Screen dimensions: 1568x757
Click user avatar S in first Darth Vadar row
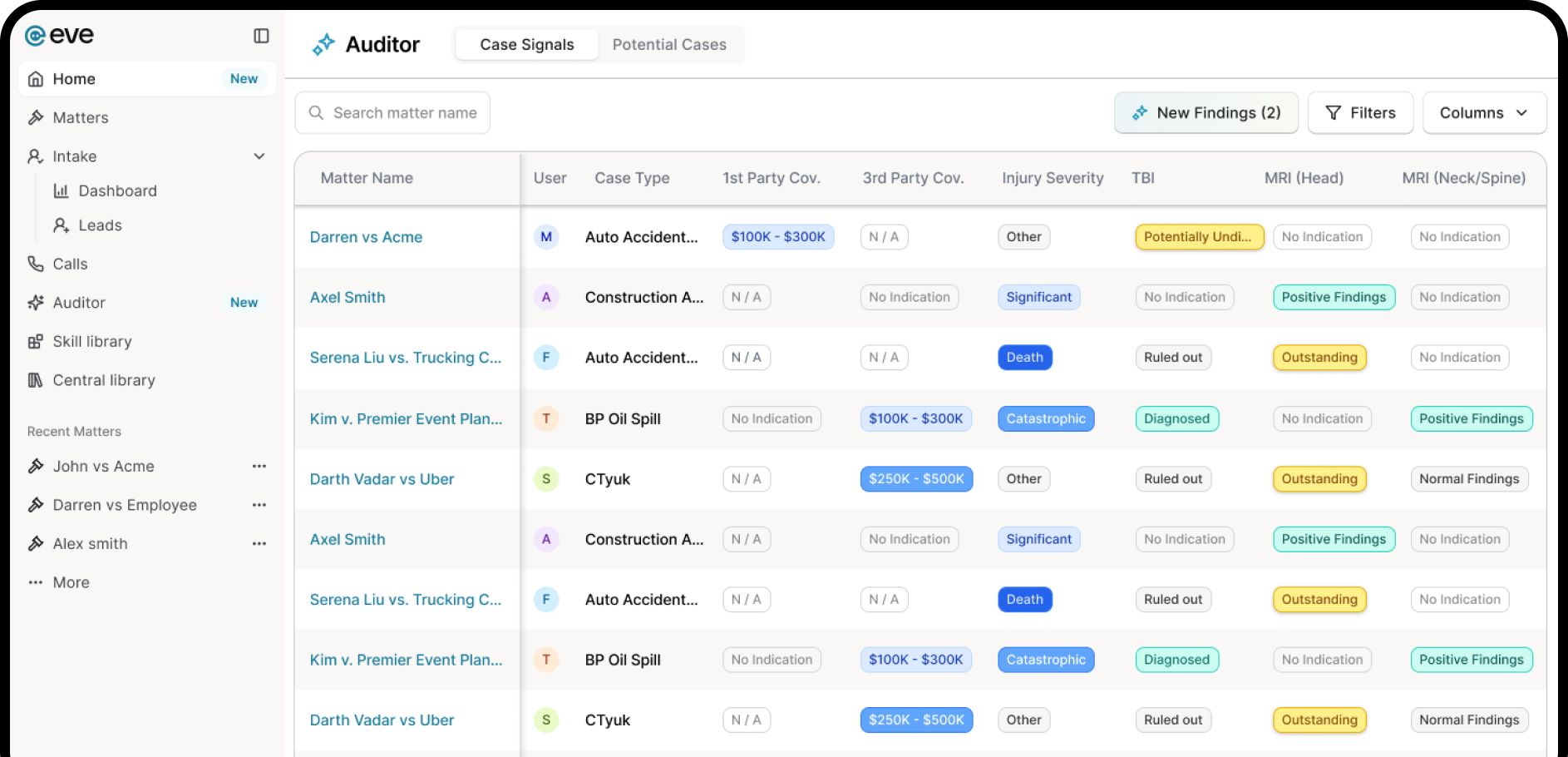tap(546, 479)
